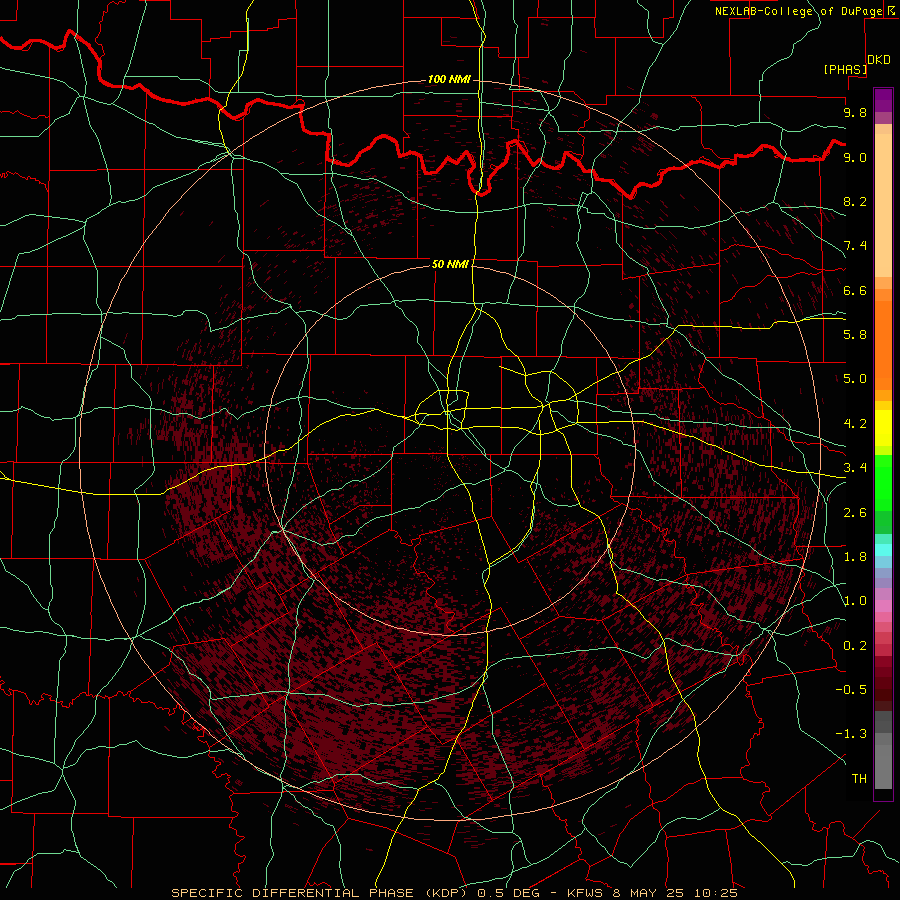Click the 2.6 scale value
Viewport: 900px width, 900px height.
point(855,513)
